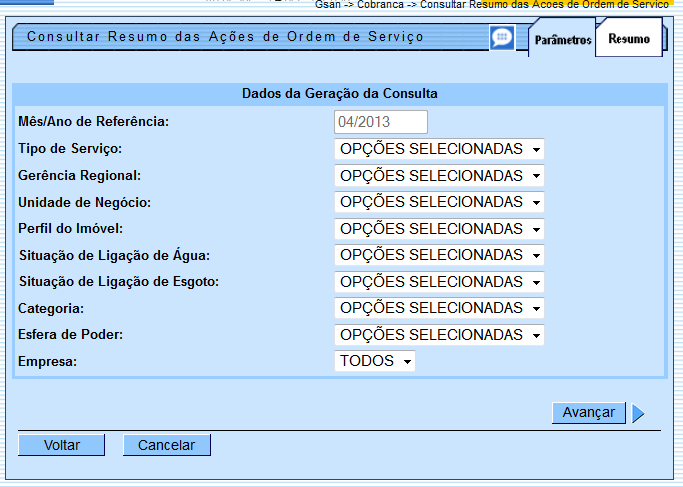
Task: Click the blue arrow beside Avançar
Action: coord(639,413)
